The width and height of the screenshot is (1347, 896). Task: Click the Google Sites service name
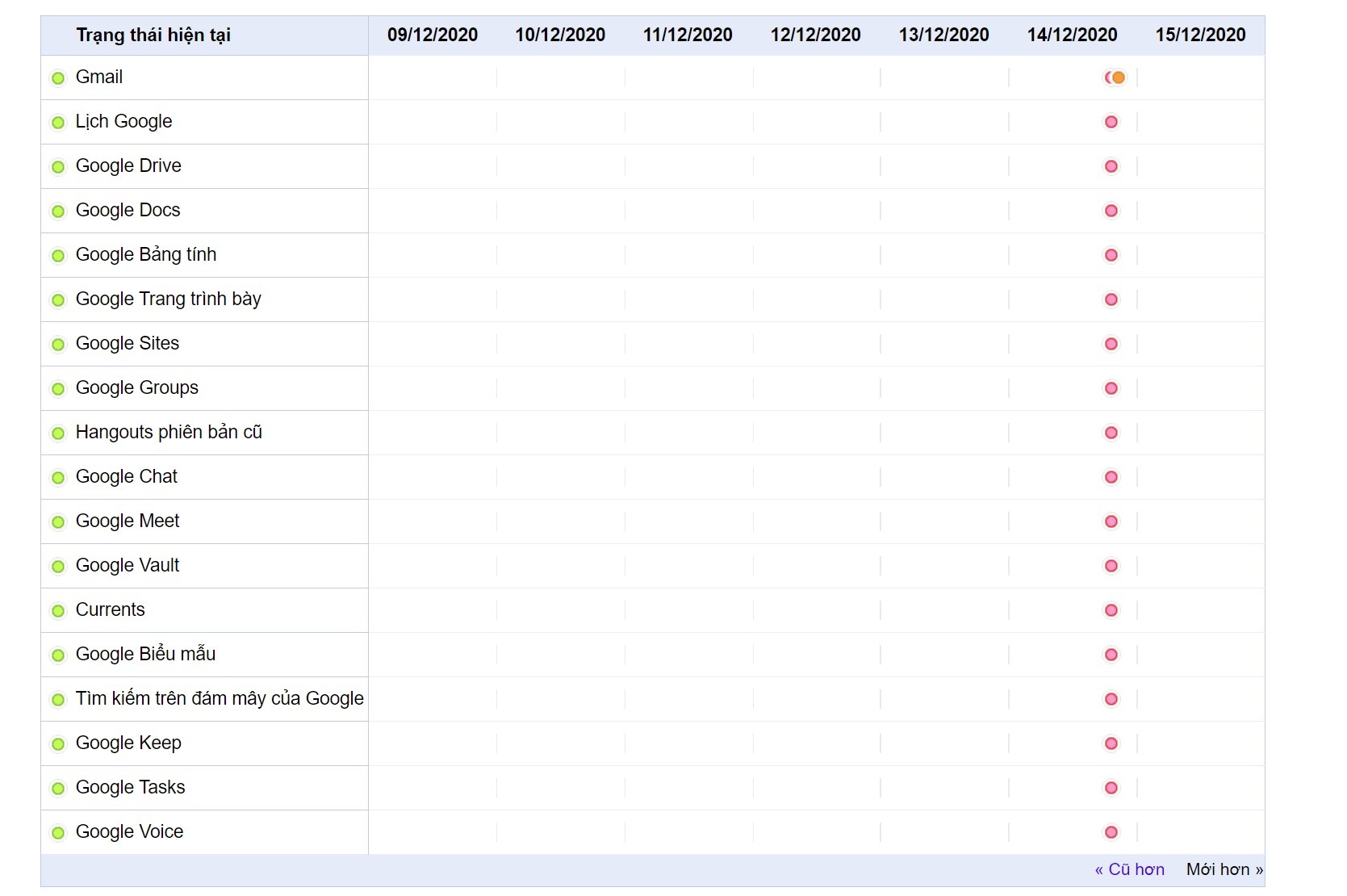click(x=128, y=343)
